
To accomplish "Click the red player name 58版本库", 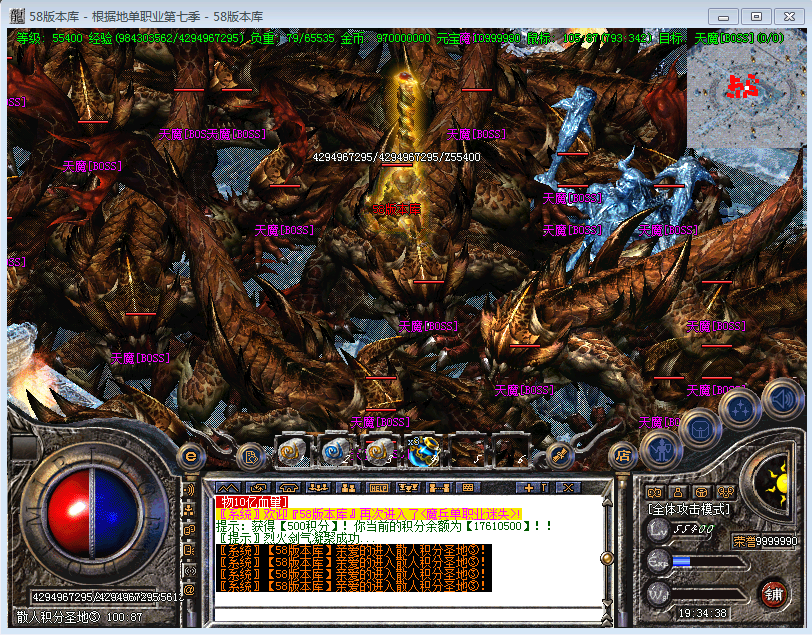I will click(397, 209).
